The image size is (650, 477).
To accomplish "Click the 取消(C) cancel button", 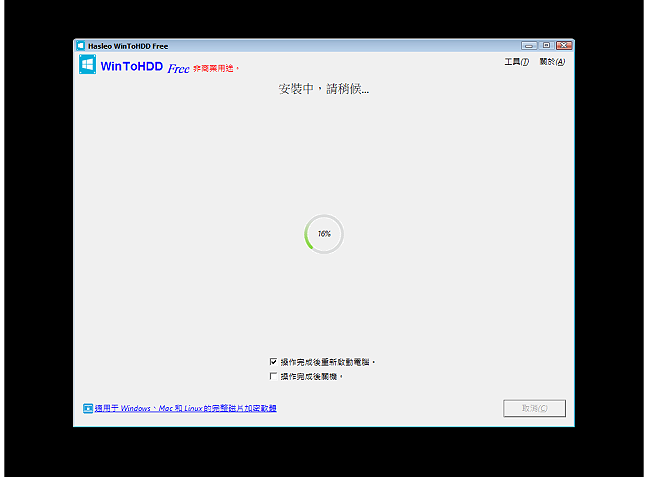I will [x=534, y=408].
